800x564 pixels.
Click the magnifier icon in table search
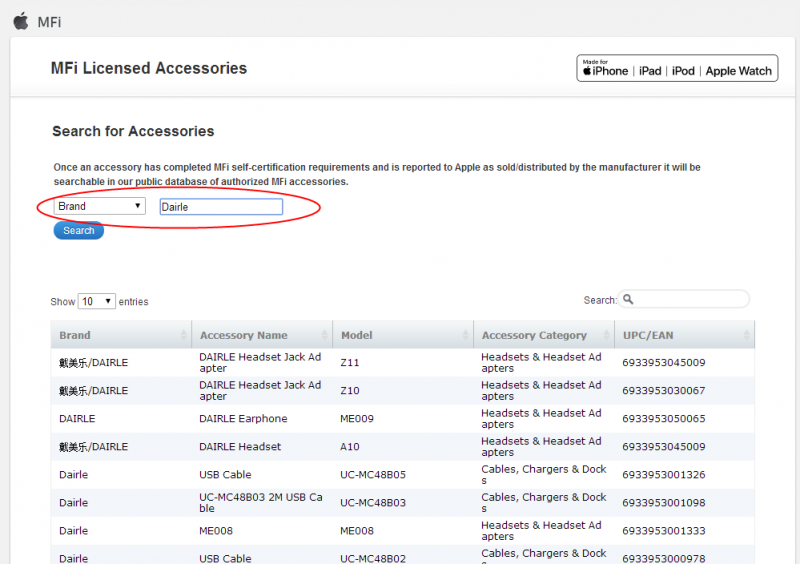click(627, 300)
